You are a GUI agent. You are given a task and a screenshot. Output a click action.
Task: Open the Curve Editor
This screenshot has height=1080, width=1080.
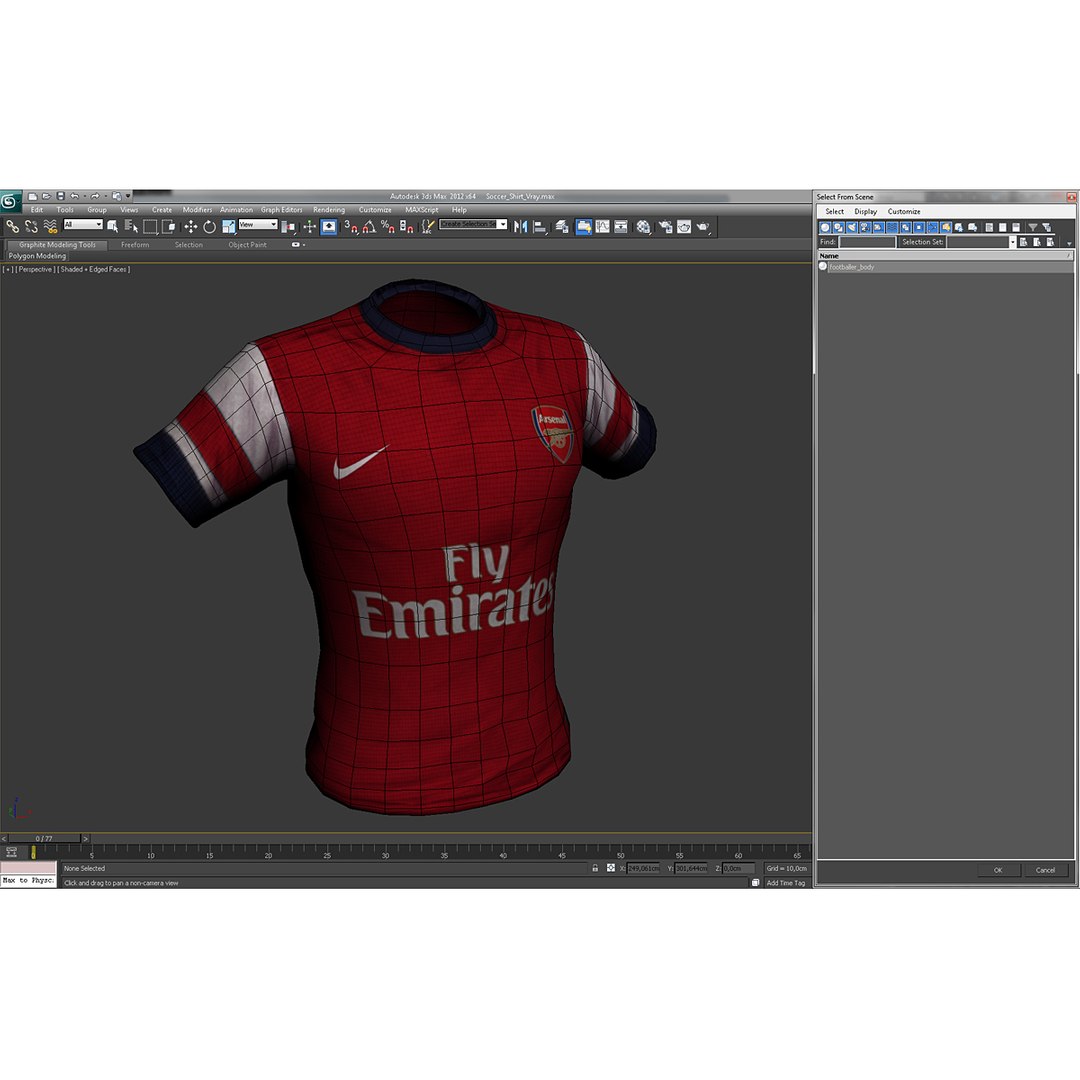coord(603,226)
